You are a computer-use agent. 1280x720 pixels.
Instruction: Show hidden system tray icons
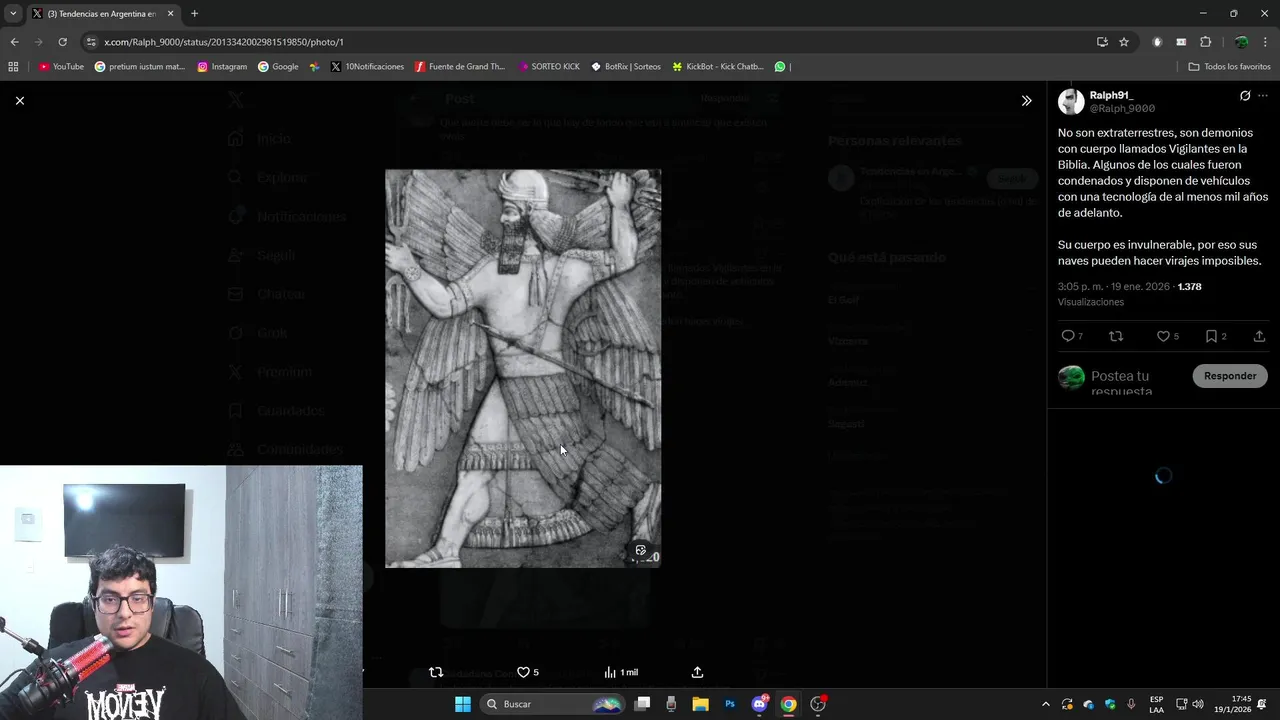click(x=1046, y=704)
